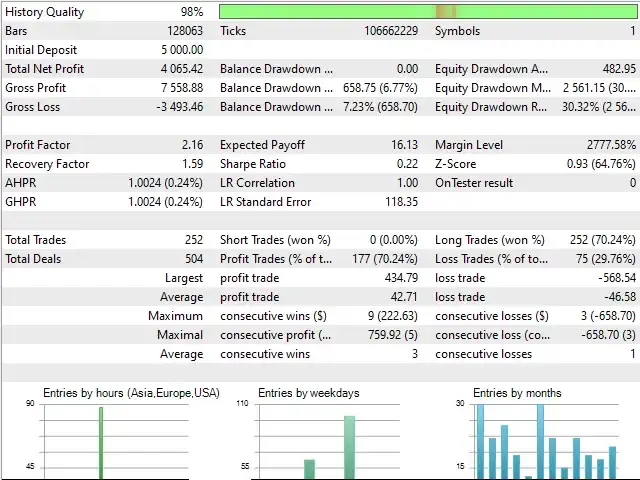Screen dimensions: 640x480
Task: Click the Recovery Factor value 1.59
Action: [192, 164]
